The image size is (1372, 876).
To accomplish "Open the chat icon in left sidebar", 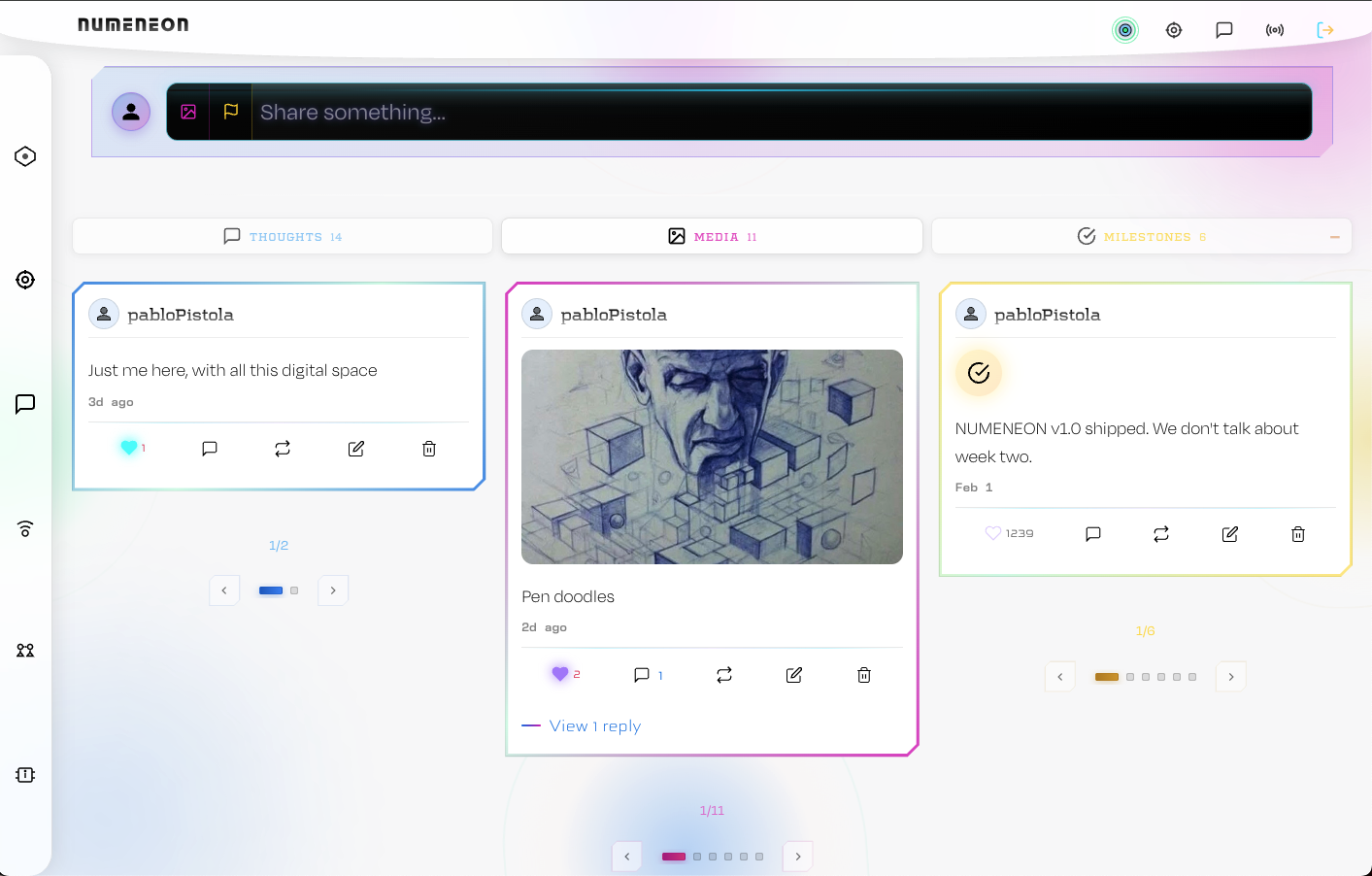I will pyautogui.click(x=25, y=404).
